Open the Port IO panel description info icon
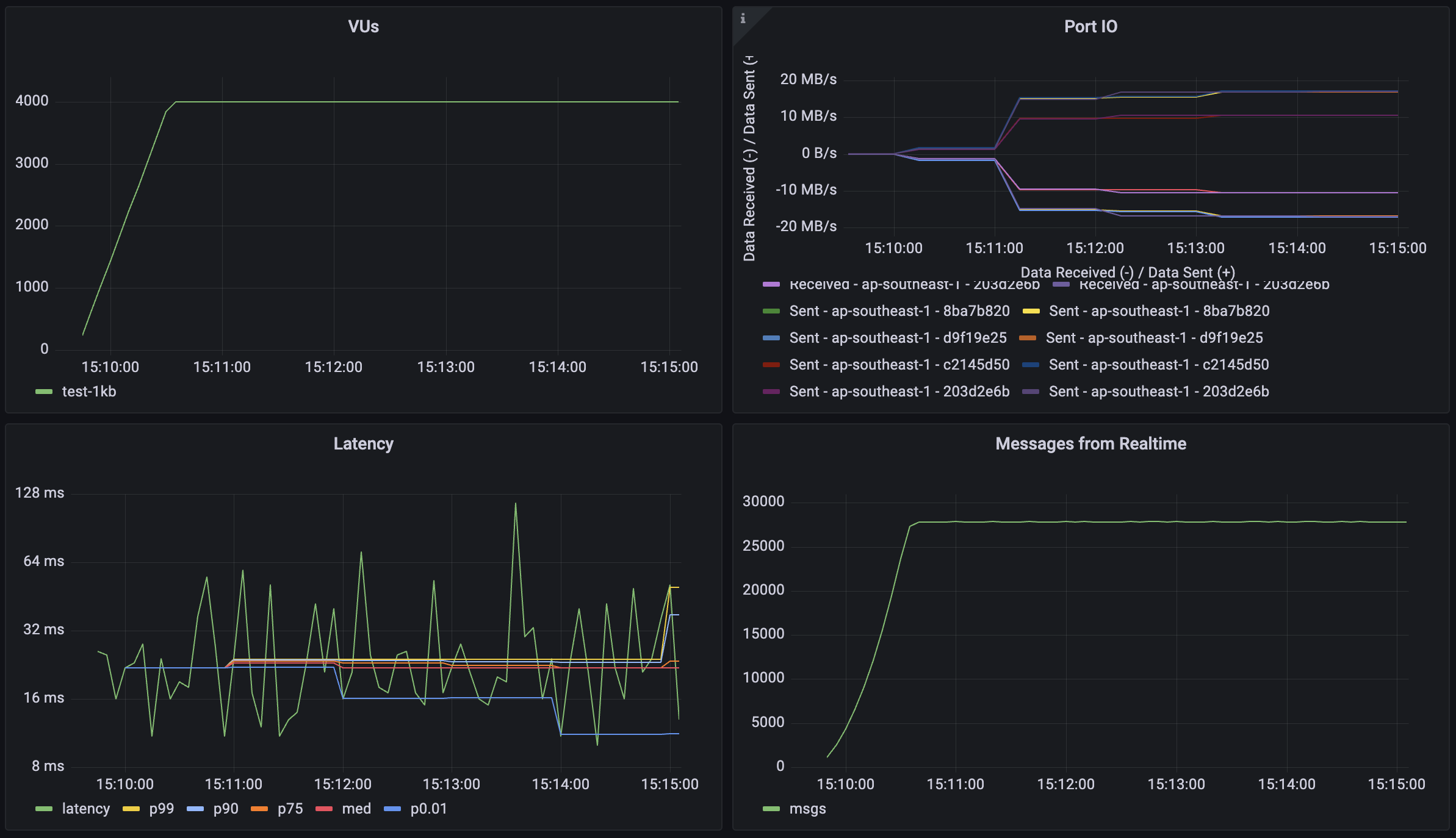Viewport: 1456px width, 838px height. [743, 18]
